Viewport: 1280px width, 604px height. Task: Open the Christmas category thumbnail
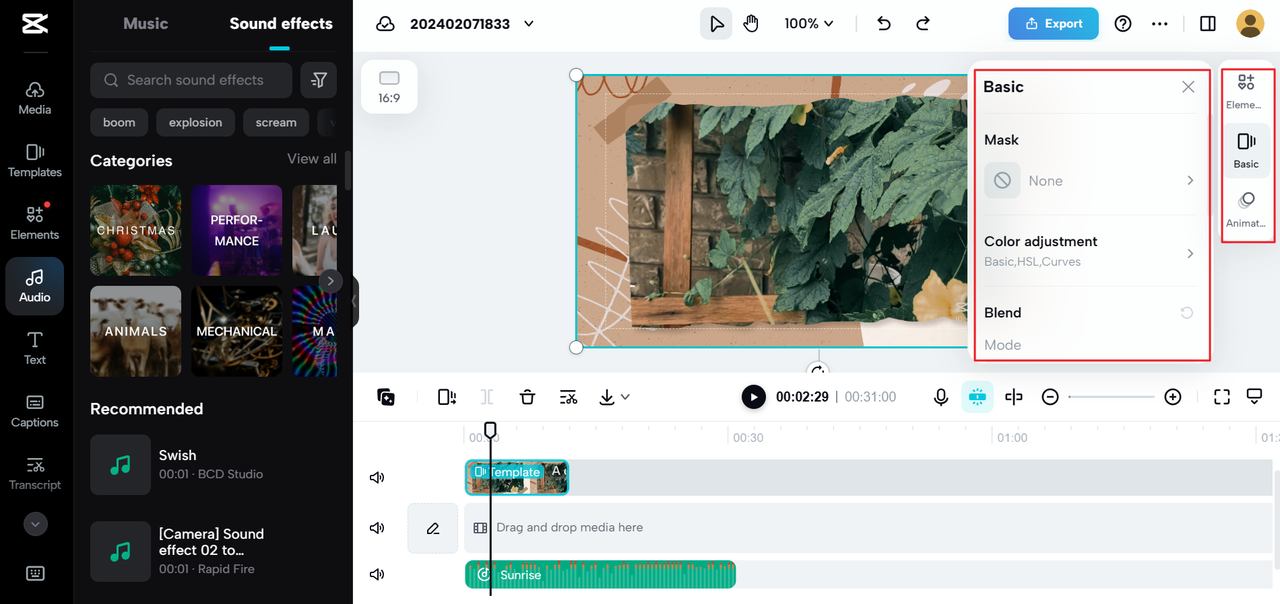(x=136, y=230)
